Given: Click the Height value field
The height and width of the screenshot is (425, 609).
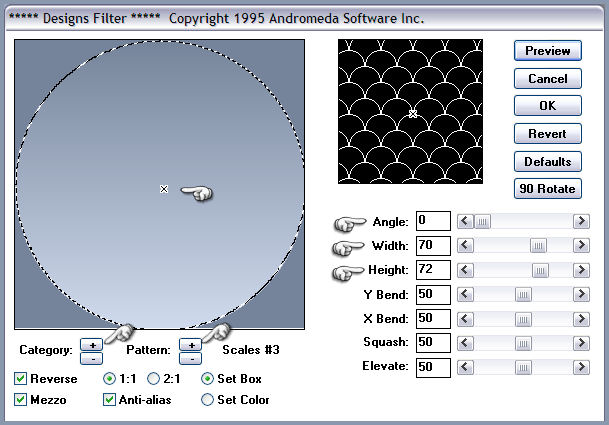Looking at the screenshot, I should pyautogui.click(x=433, y=270).
